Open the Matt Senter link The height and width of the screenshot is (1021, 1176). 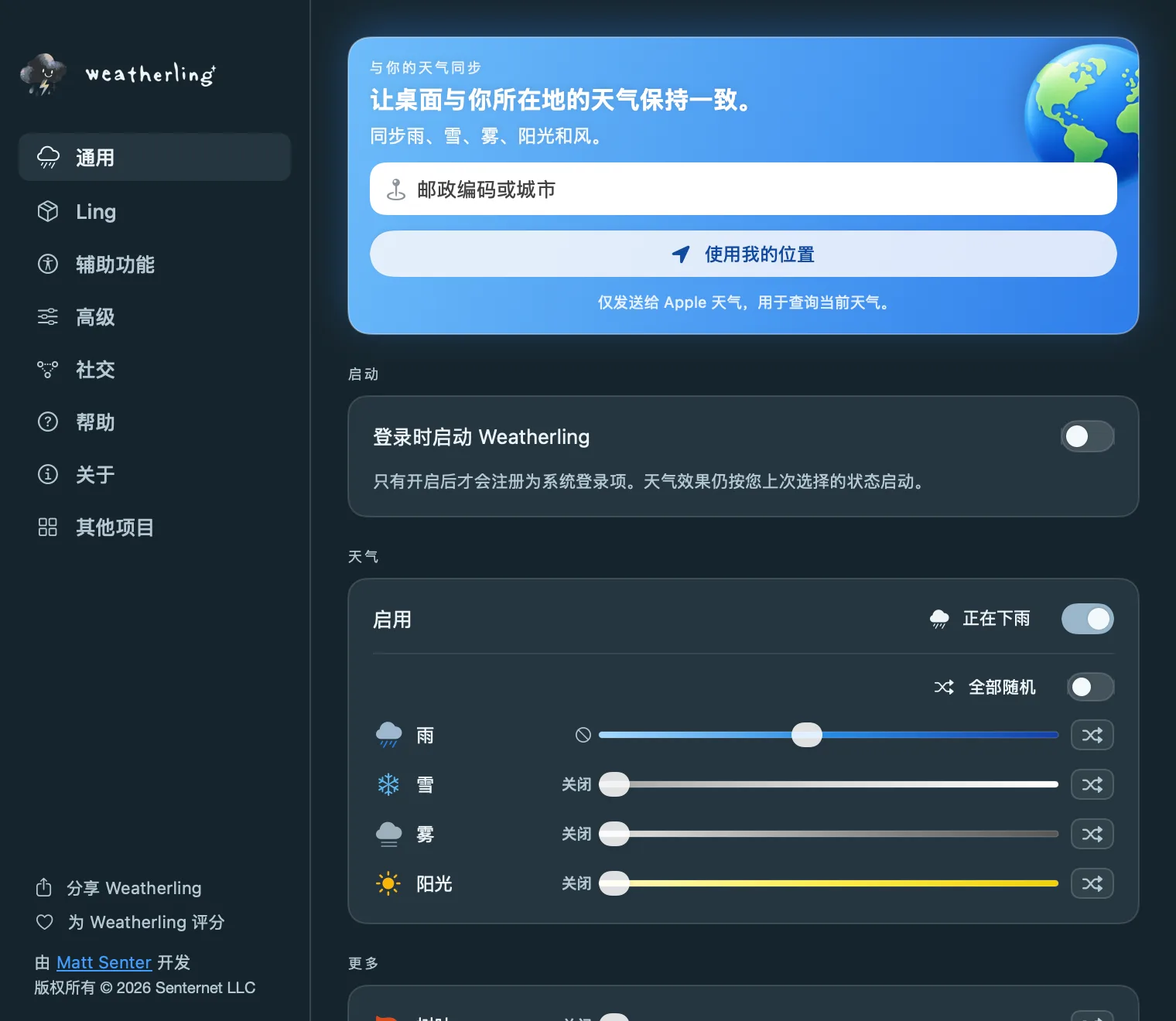[x=104, y=962]
